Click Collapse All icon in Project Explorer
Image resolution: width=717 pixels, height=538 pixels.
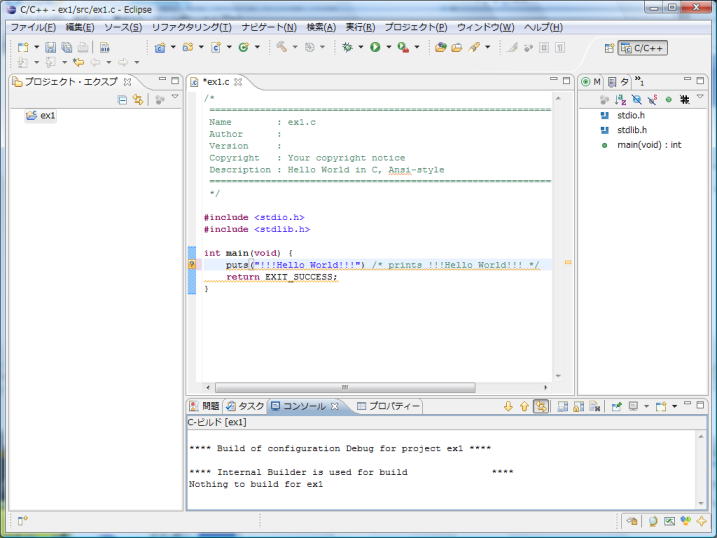tap(123, 100)
